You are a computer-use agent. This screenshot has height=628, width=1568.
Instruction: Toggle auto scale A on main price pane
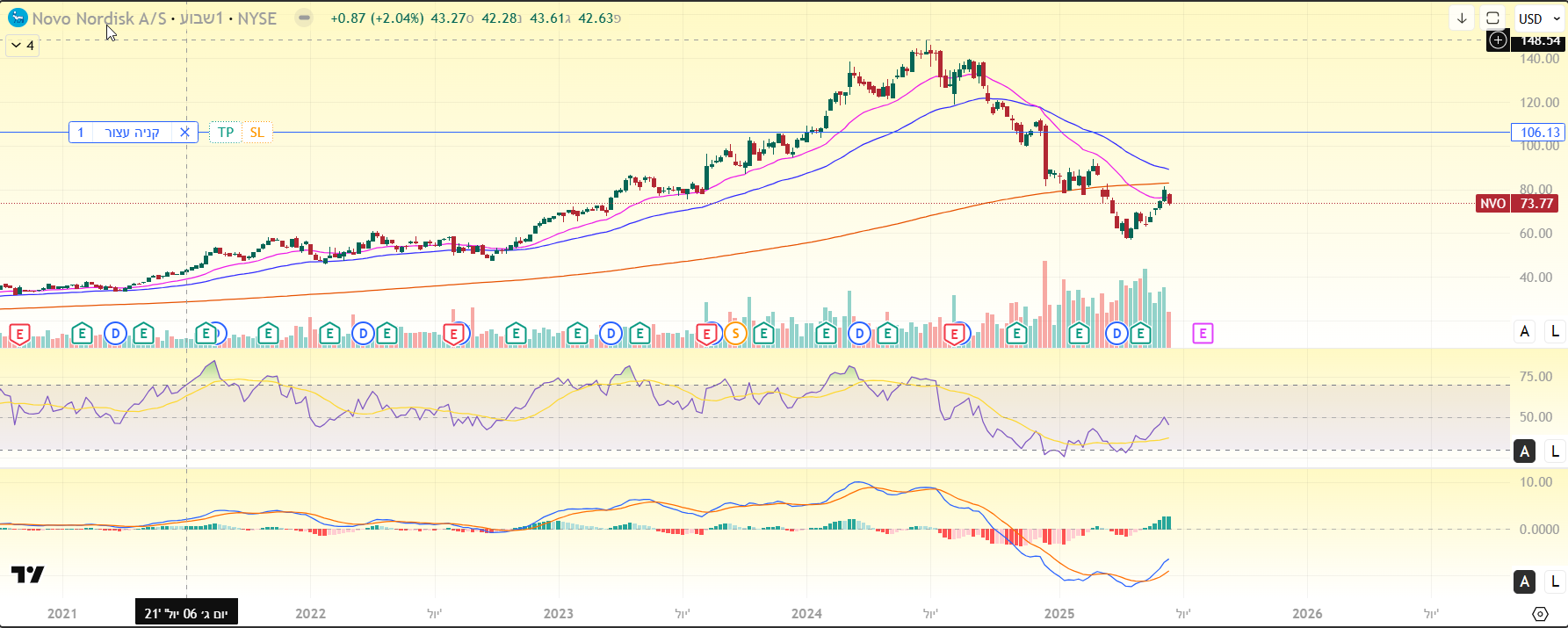click(1525, 331)
